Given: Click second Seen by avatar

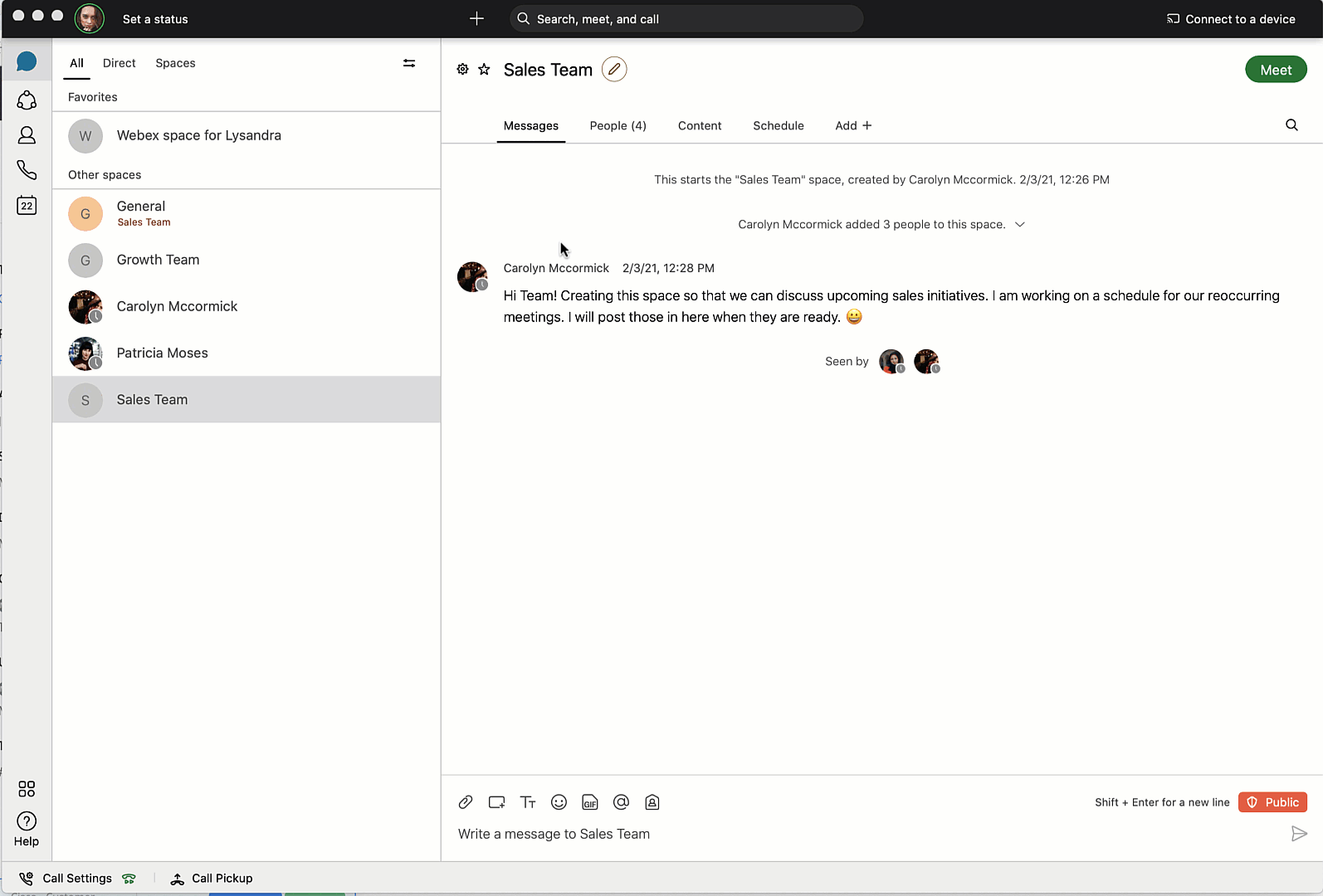Looking at the screenshot, I should pos(926,362).
